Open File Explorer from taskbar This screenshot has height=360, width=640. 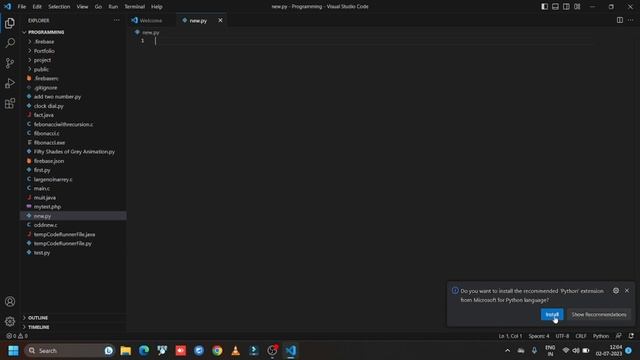[x=126, y=351]
